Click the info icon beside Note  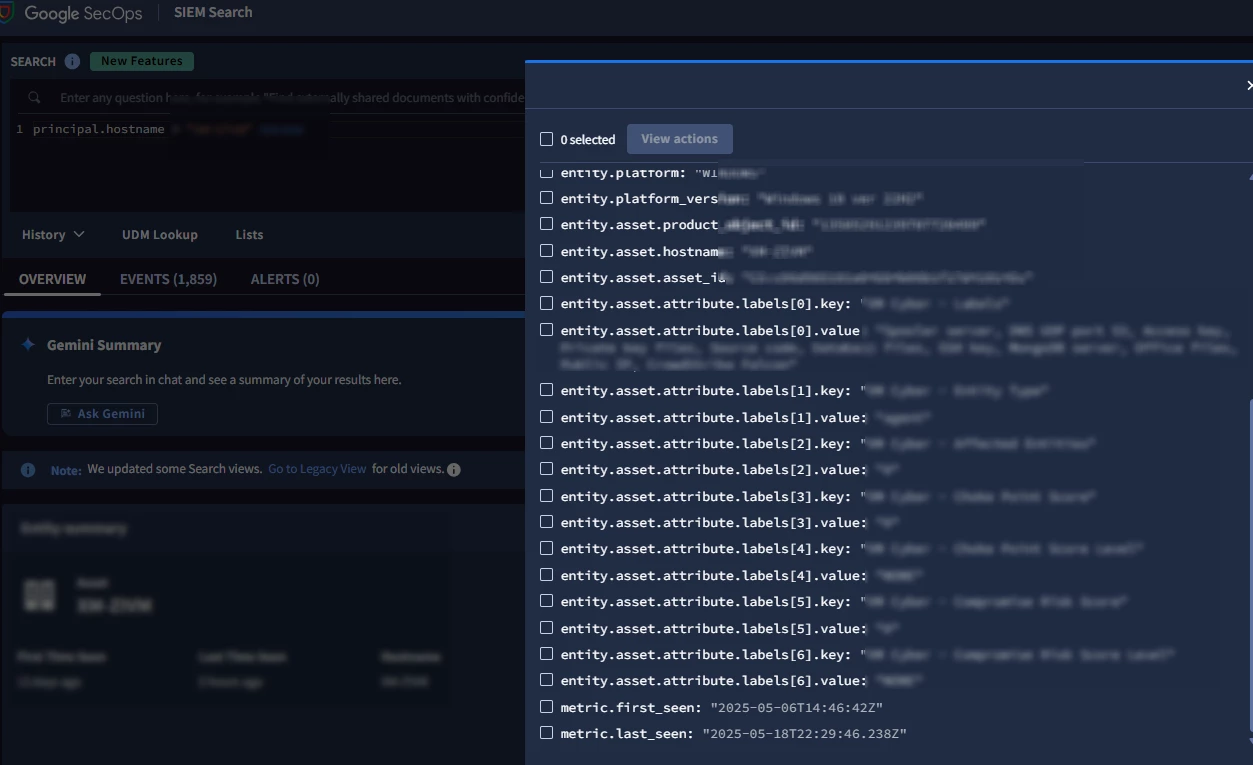click(28, 470)
